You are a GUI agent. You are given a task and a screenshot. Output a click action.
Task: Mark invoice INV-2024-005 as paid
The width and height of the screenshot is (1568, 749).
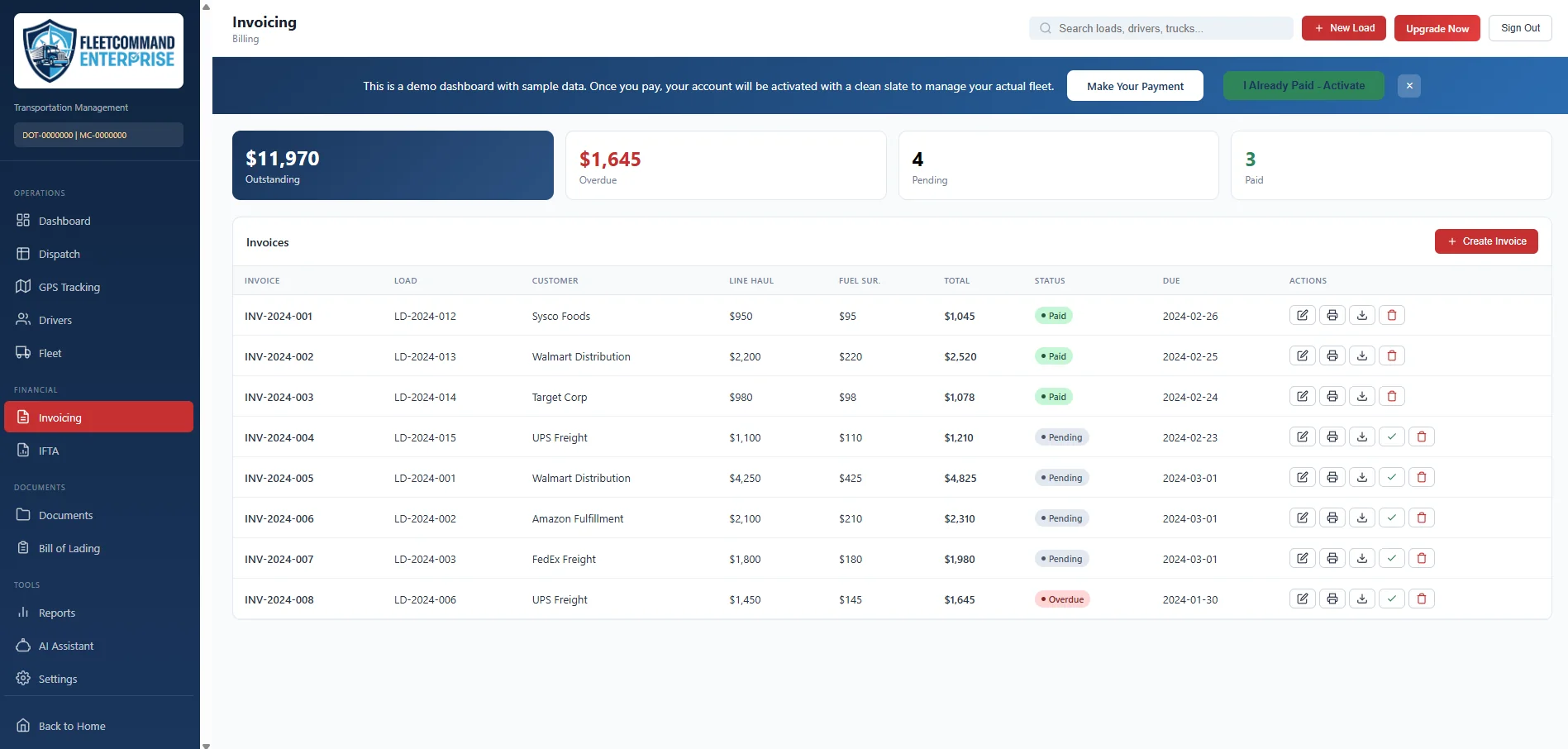coord(1392,477)
